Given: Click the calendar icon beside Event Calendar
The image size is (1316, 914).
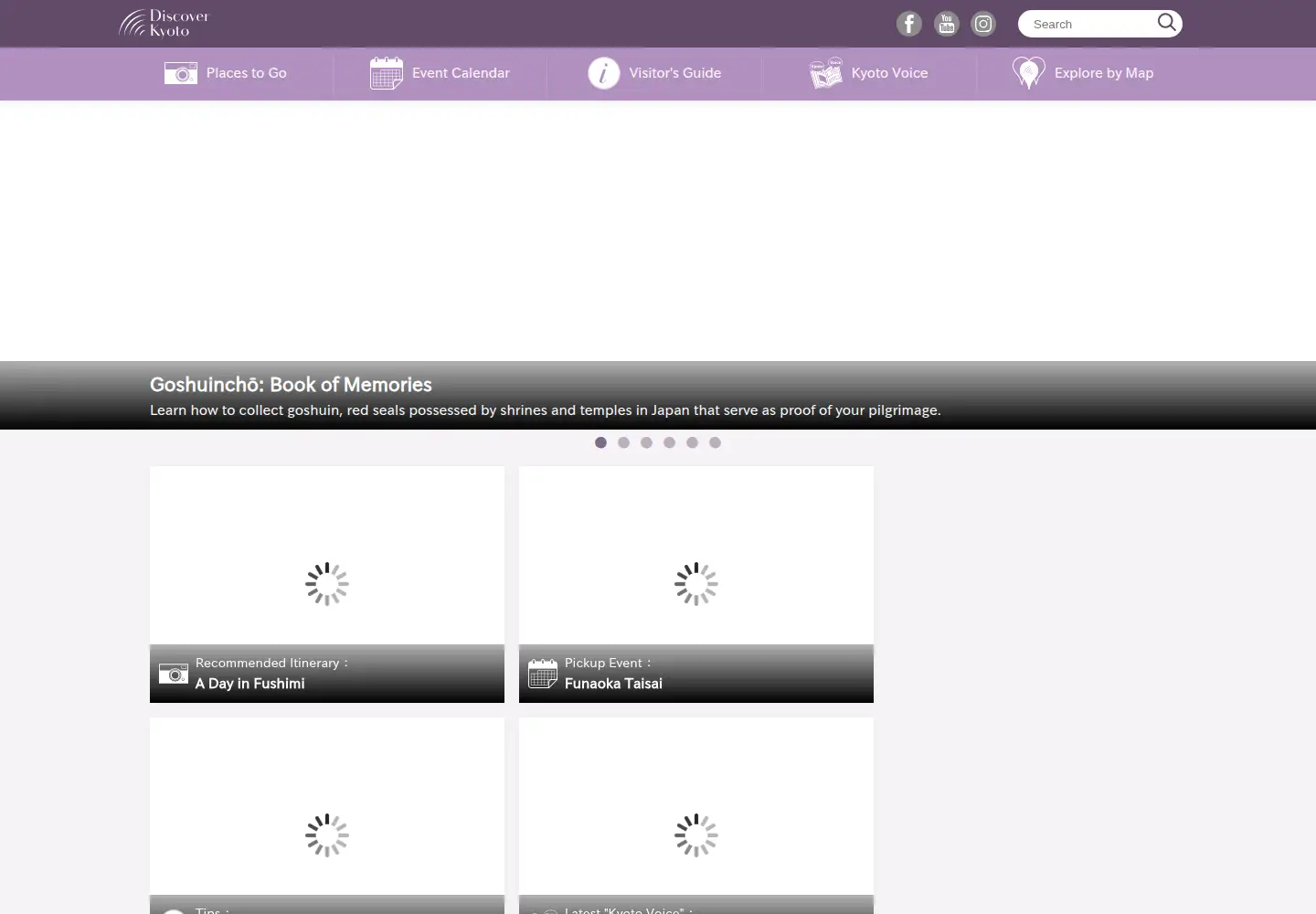Looking at the screenshot, I should (386, 73).
